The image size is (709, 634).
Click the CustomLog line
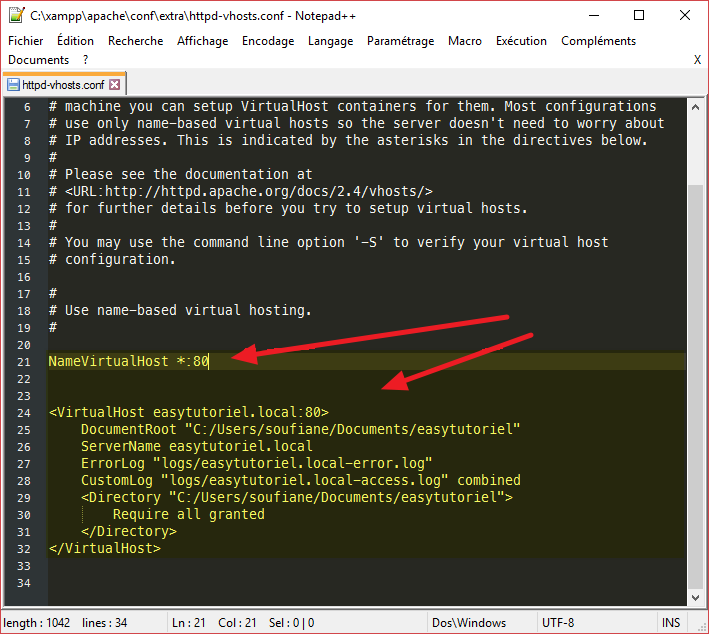(x=301, y=480)
